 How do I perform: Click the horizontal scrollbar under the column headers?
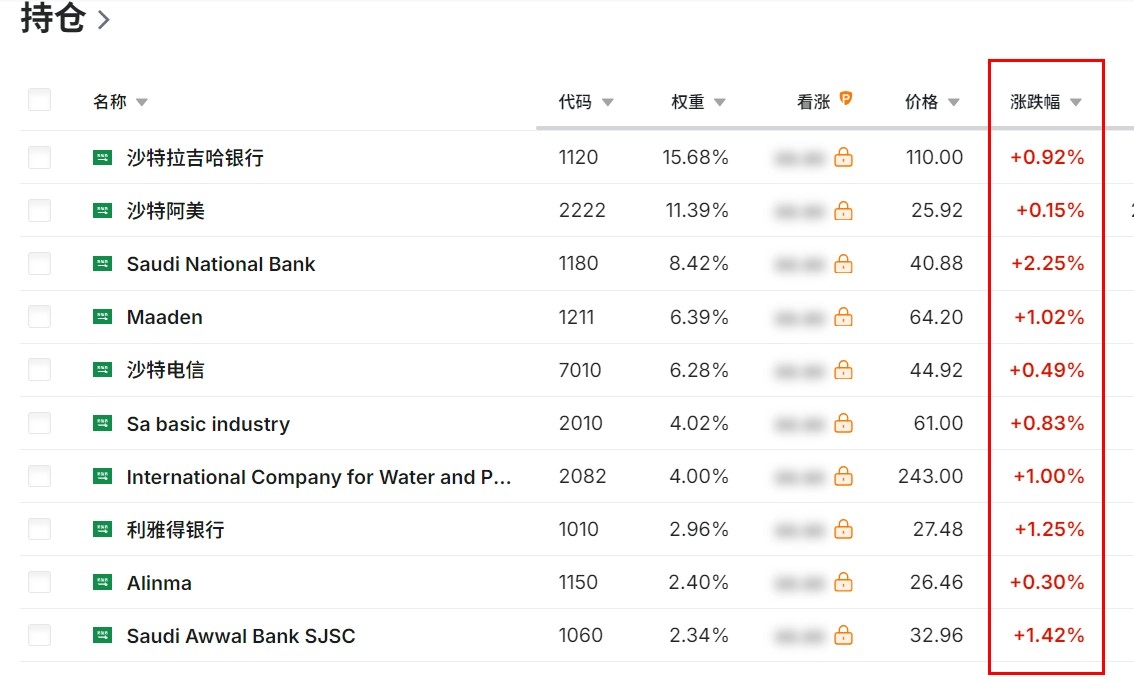[x=835, y=128]
